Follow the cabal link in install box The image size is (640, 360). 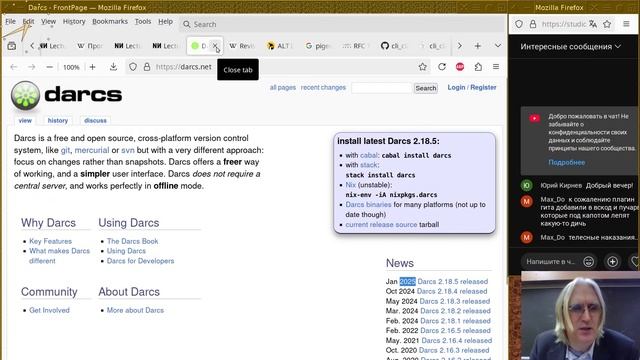pos(369,155)
